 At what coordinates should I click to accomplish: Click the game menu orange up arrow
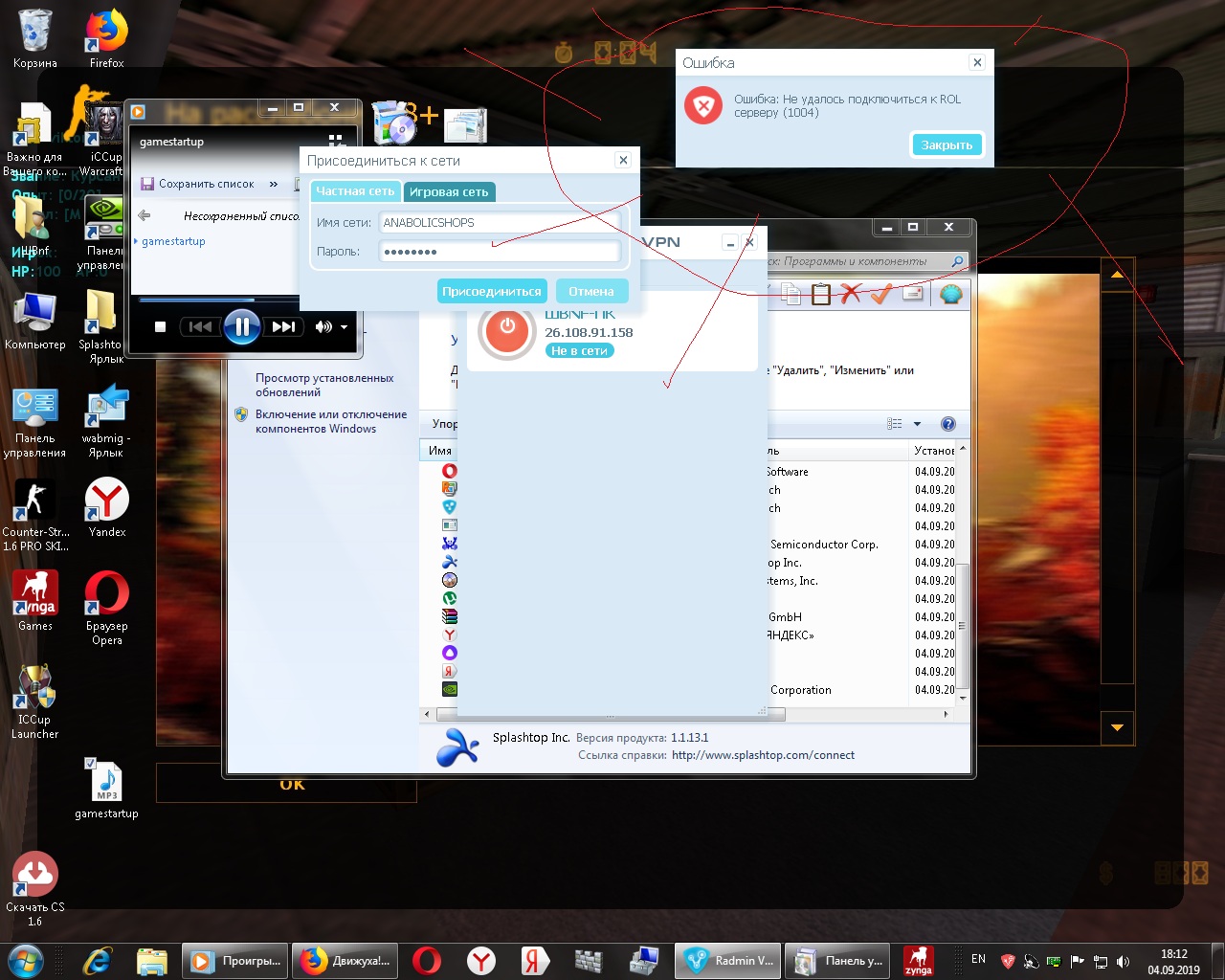(x=1117, y=276)
